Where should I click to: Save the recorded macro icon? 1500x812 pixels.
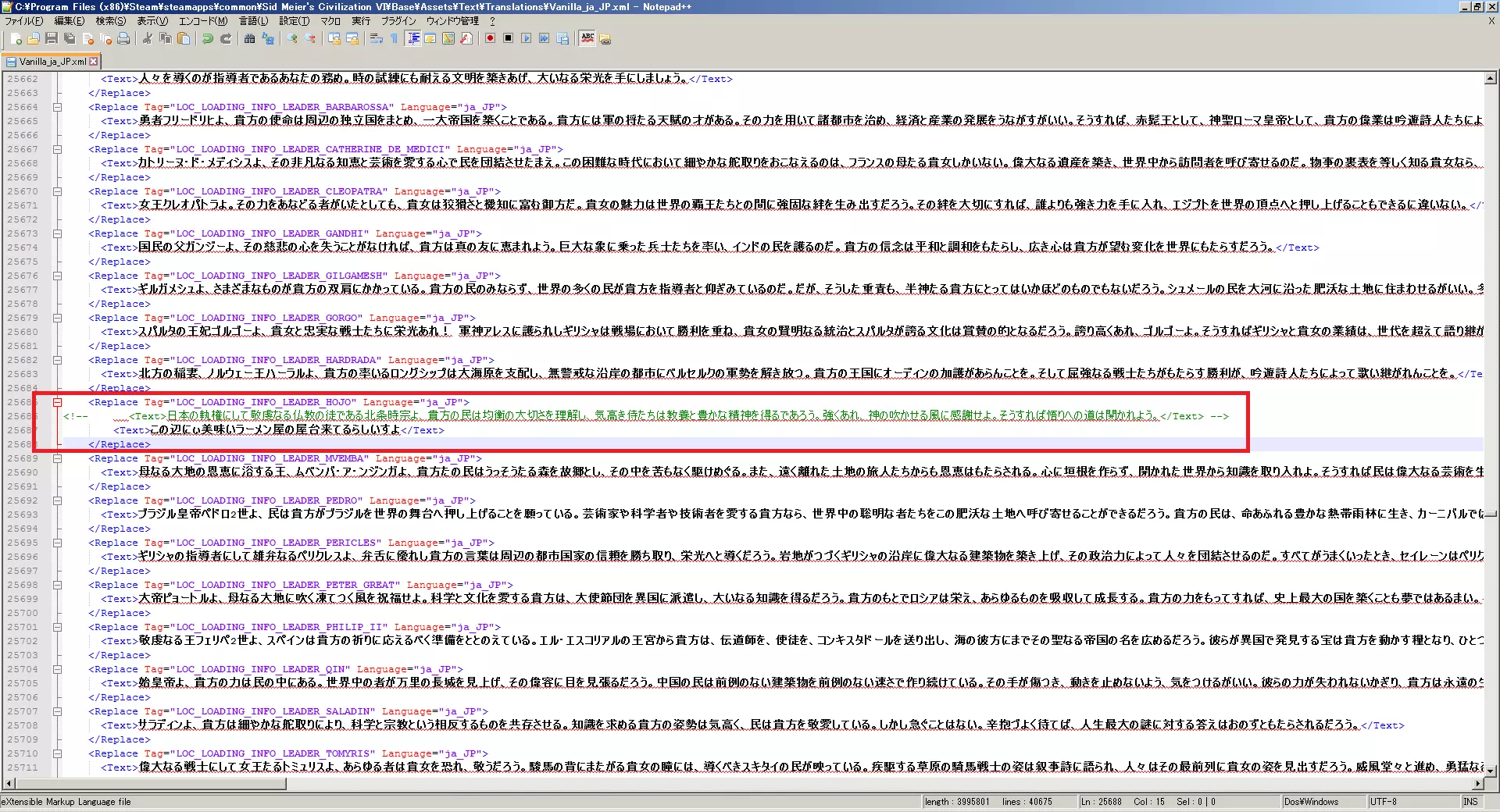click(x=562, y=38)
